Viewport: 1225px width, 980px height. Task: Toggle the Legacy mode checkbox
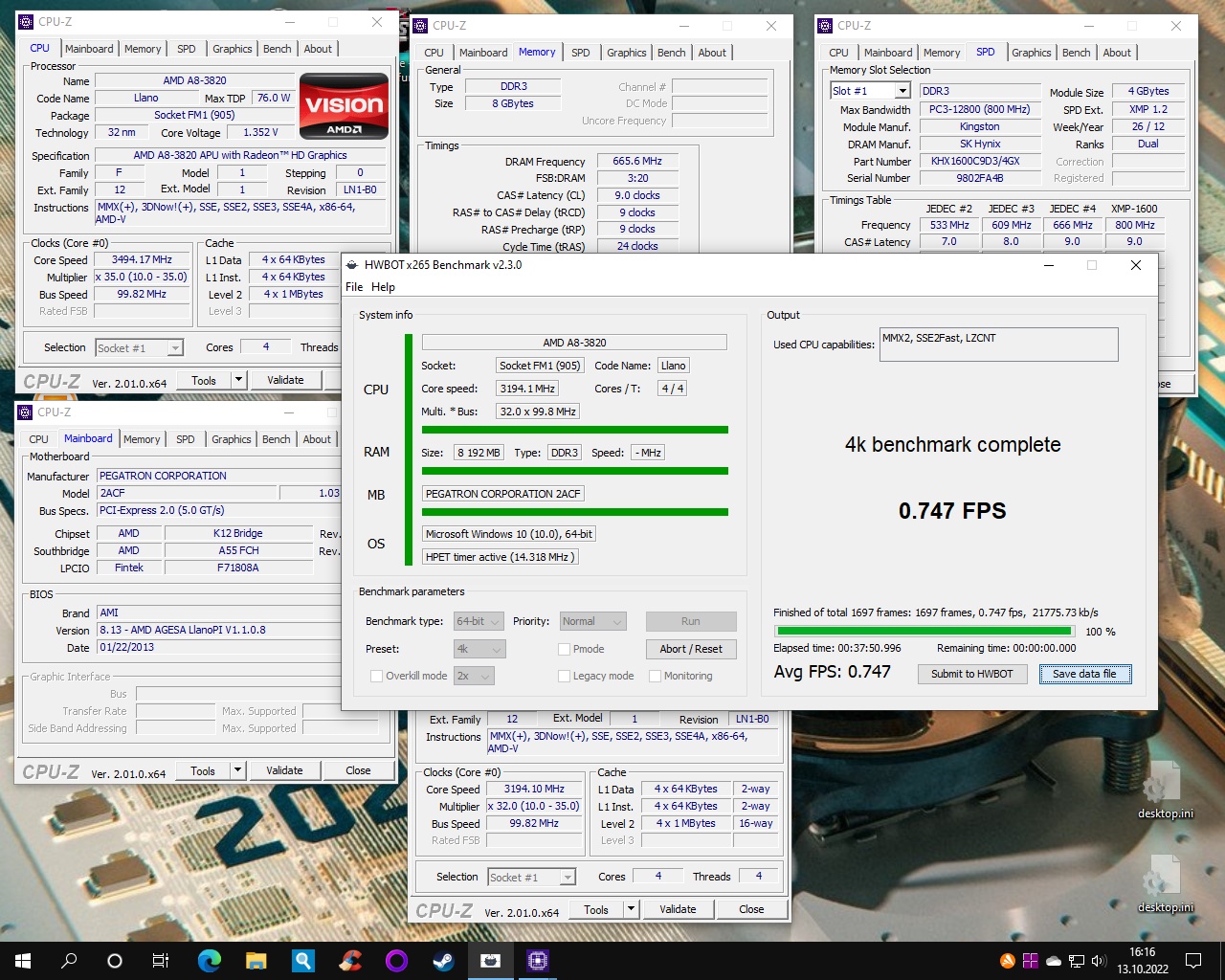click(x=565, y=676)
